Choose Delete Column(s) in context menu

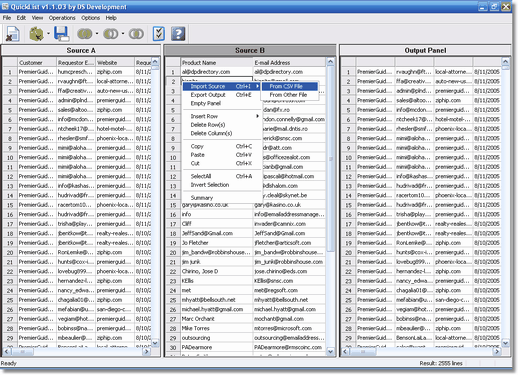pos(222,133)
